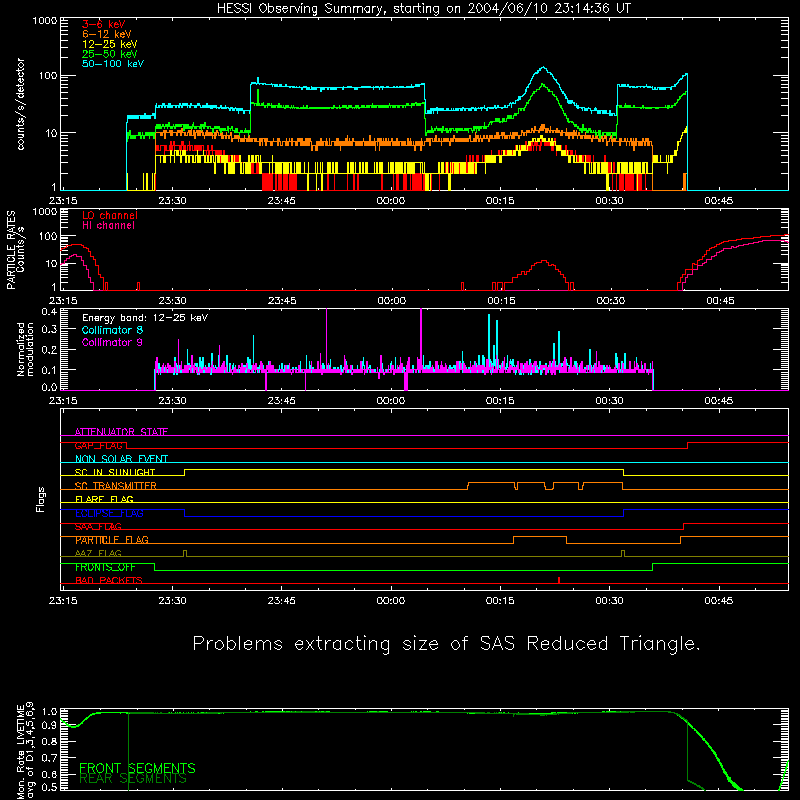Click the HI channel legend entry
Image resolution: width=800 pixels, height=800 pixels.
(109, 226)
